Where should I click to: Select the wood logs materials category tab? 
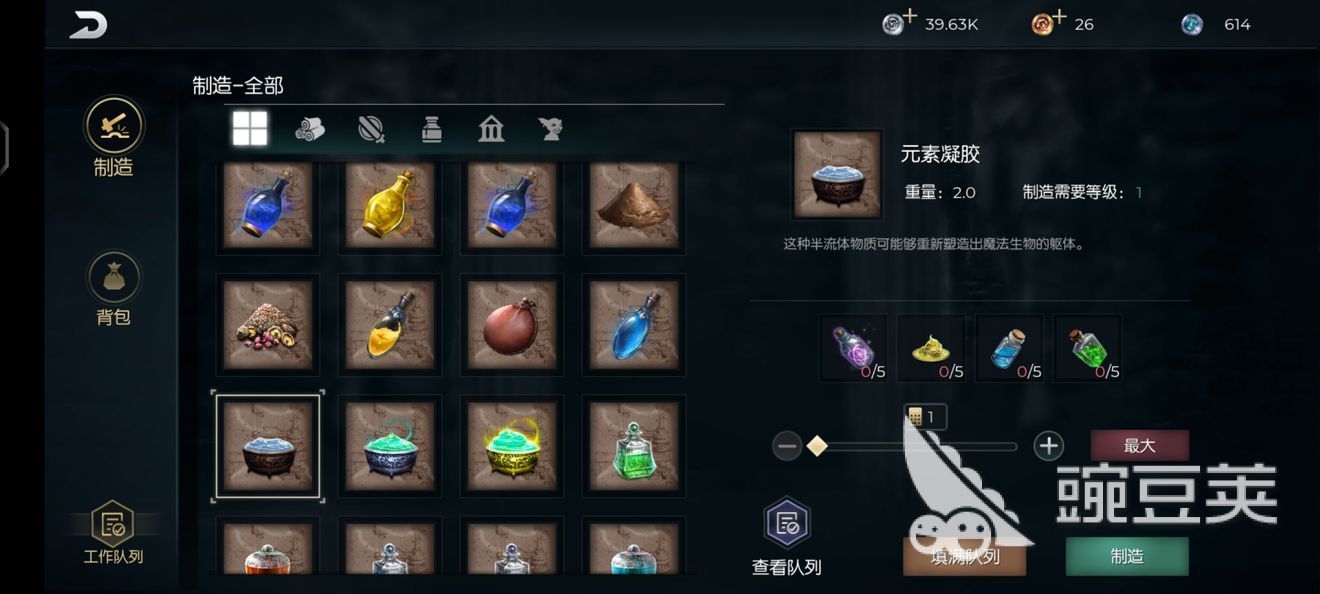[x=310, y=129]
